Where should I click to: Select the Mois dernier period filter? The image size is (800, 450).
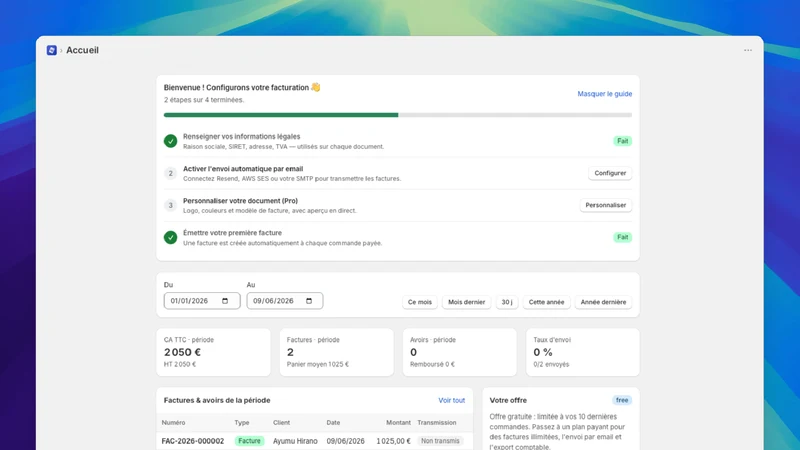click(466, 302)
